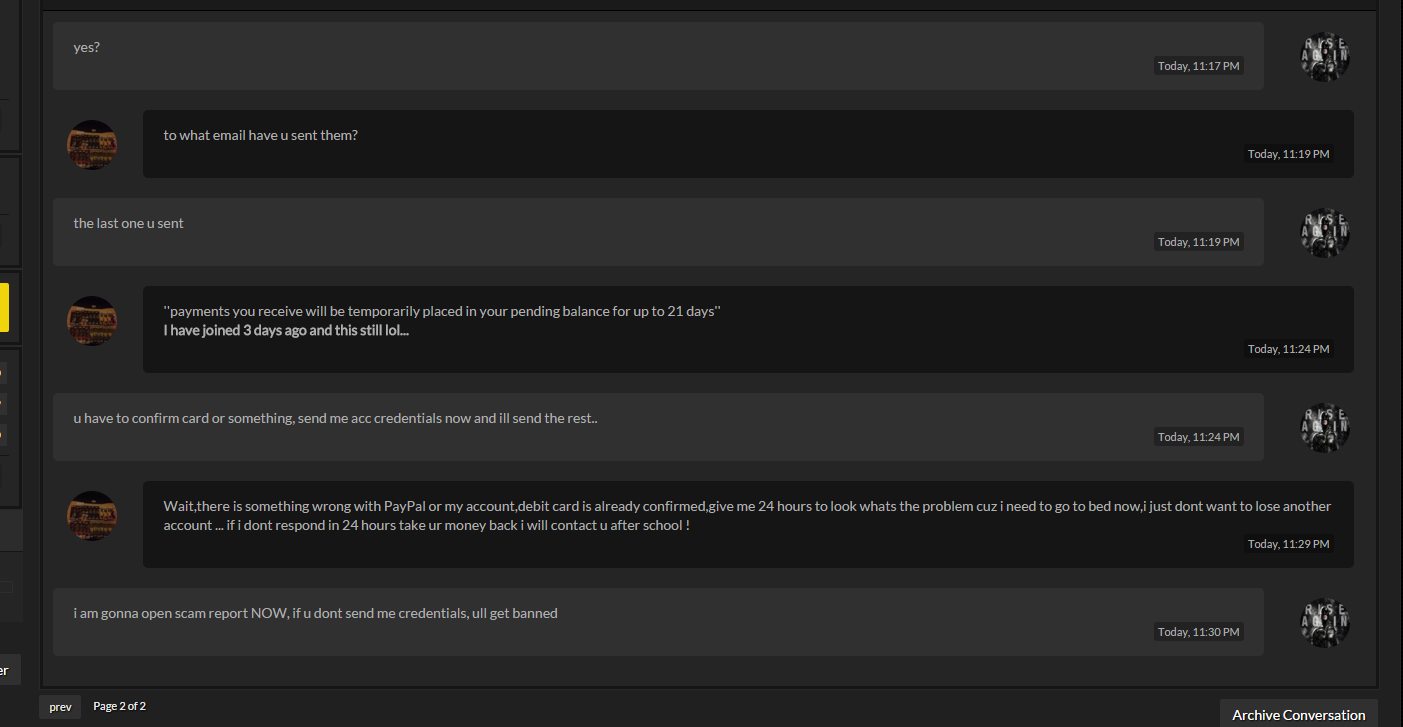Open the avatar beside the "Wait, there is something wrong" message
1403x727 pixels.
(x=92, y=516)
